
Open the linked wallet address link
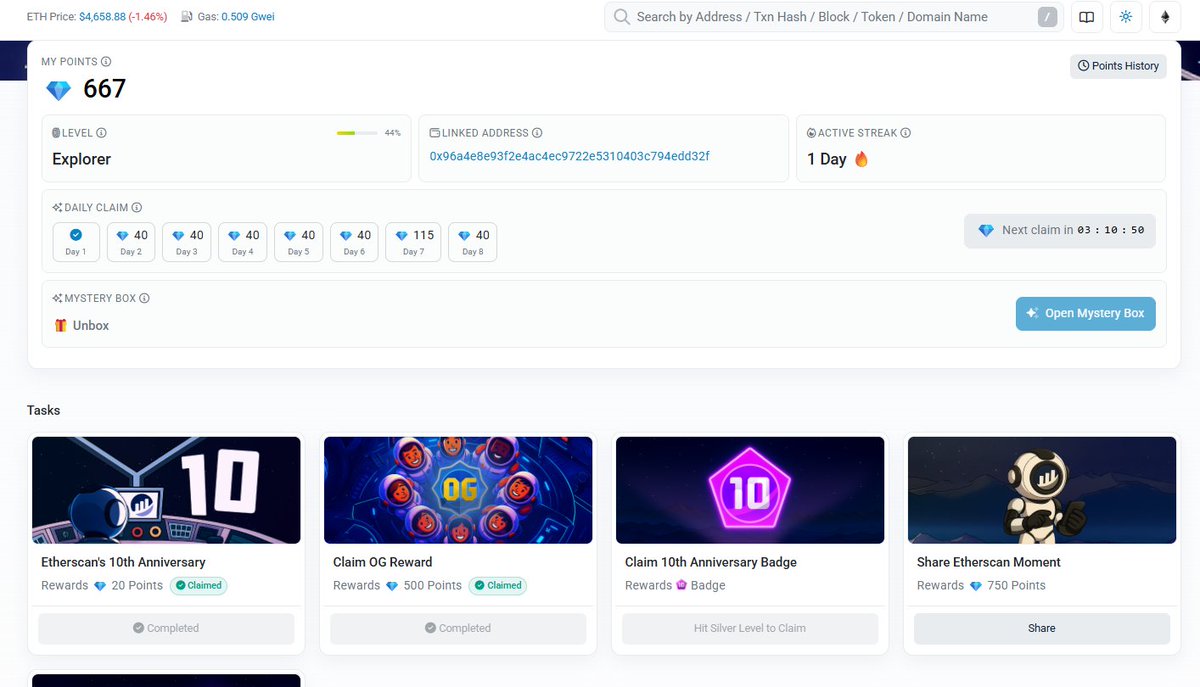[570, 157]
